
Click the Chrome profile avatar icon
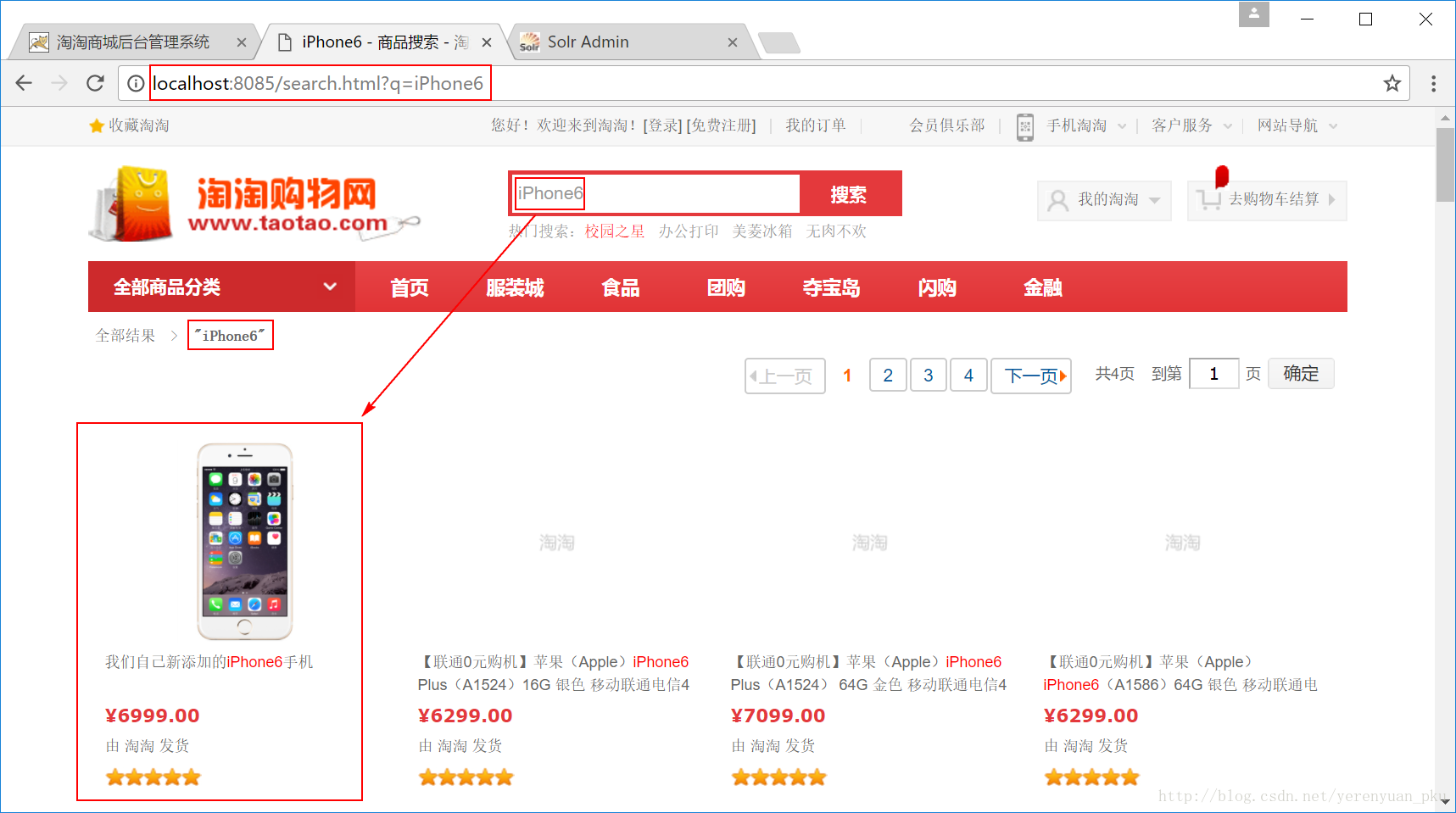1253,14
